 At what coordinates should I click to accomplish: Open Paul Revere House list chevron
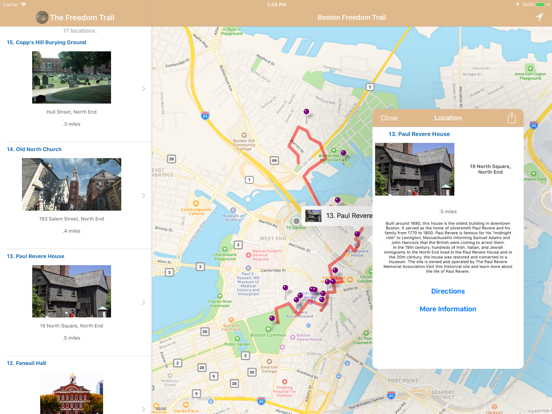143,302
